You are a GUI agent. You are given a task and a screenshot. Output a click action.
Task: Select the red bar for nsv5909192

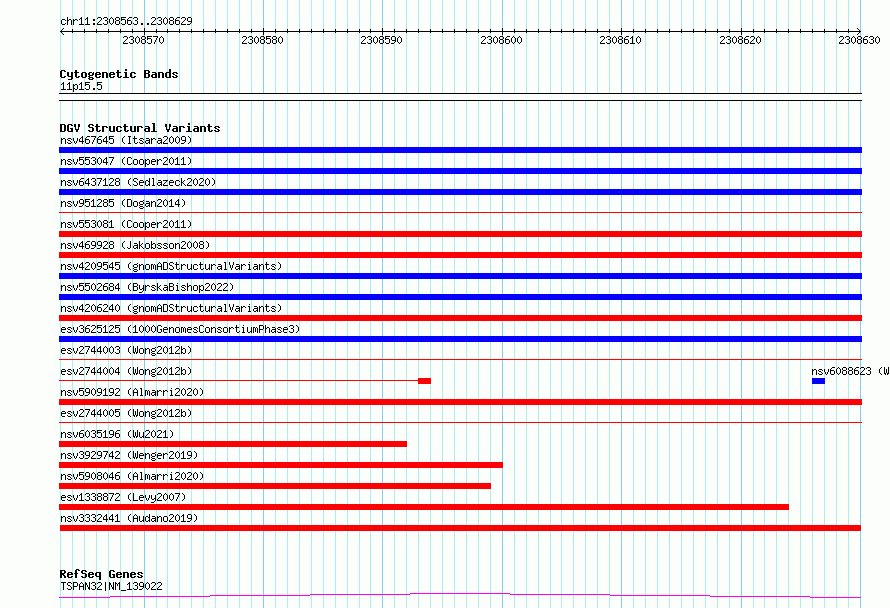(x=460, y=402)
